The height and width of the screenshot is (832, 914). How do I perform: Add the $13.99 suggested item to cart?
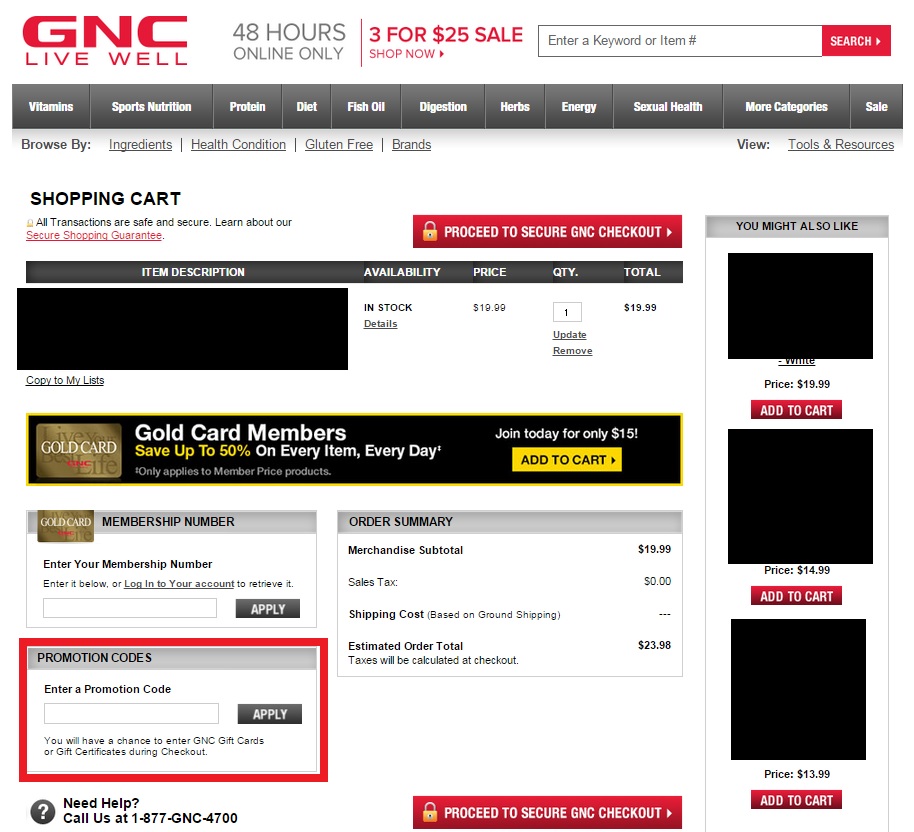point(796,800)
